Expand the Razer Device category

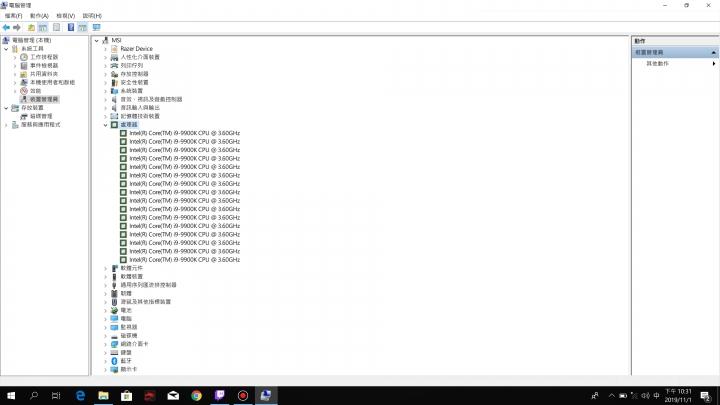point(105,49)
